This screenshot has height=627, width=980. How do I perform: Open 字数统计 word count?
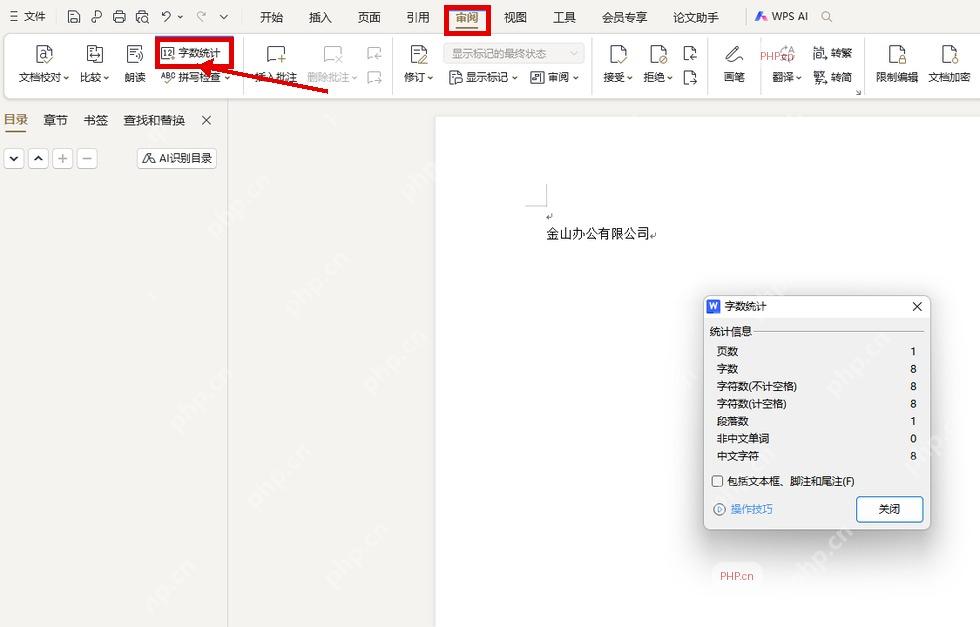click(191, 53)
